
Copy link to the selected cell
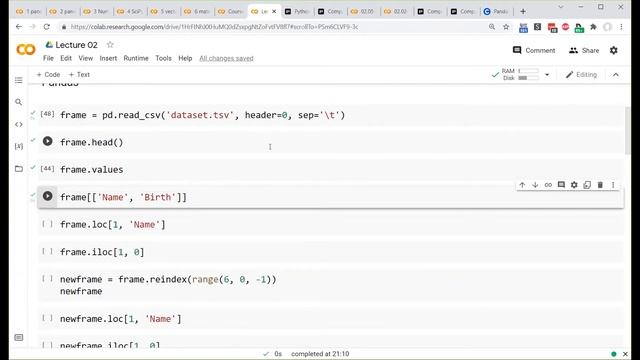coord(548,185)
